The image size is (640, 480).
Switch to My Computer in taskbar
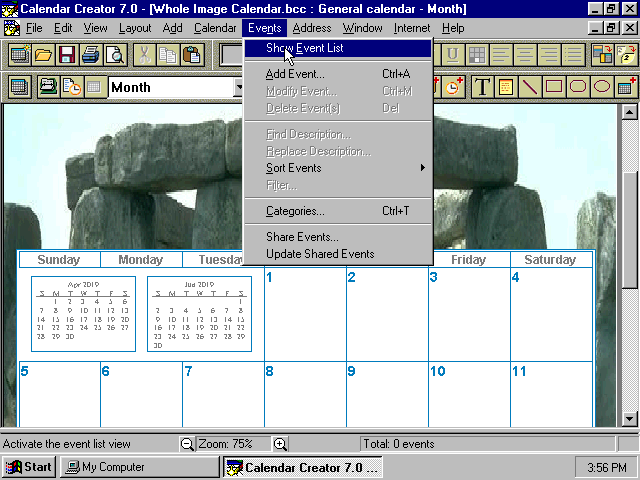tap(140, 467)
